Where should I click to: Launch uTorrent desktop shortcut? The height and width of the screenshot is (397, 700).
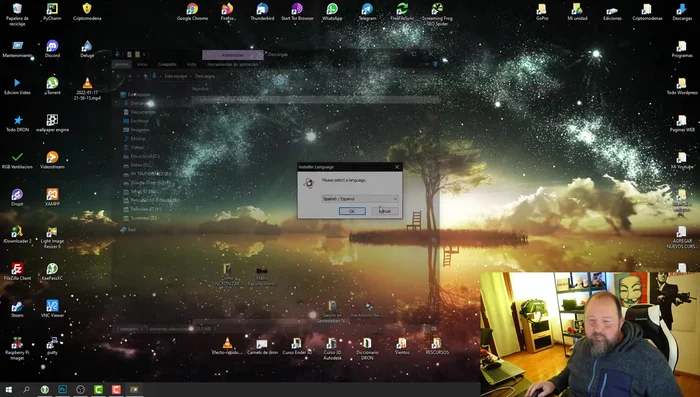[52, 87]
